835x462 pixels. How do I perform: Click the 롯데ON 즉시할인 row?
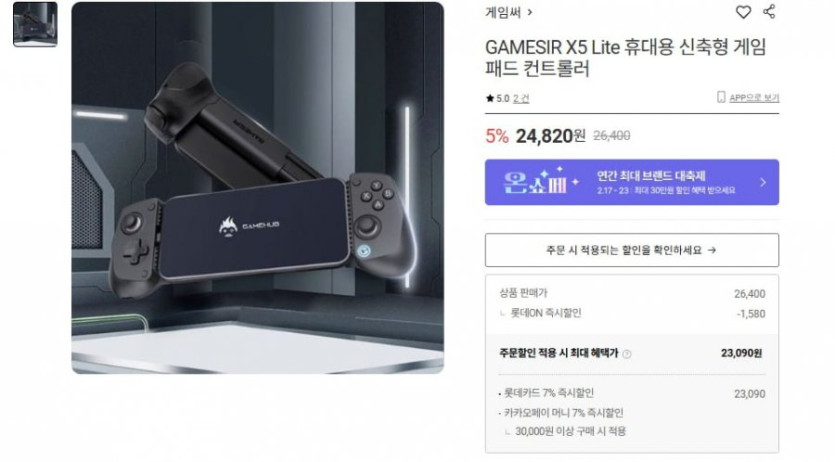pos(632,314)
